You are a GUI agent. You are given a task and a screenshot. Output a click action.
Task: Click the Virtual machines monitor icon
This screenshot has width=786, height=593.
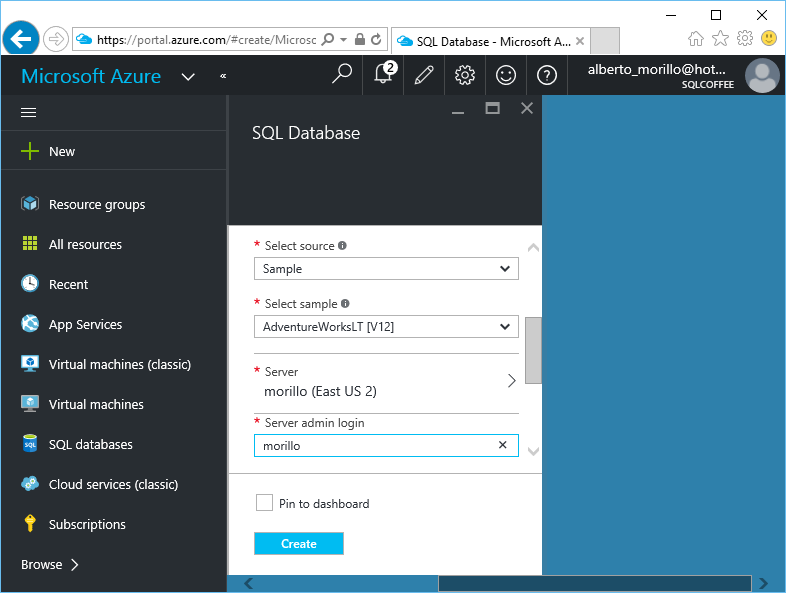(x=30, y=404)
